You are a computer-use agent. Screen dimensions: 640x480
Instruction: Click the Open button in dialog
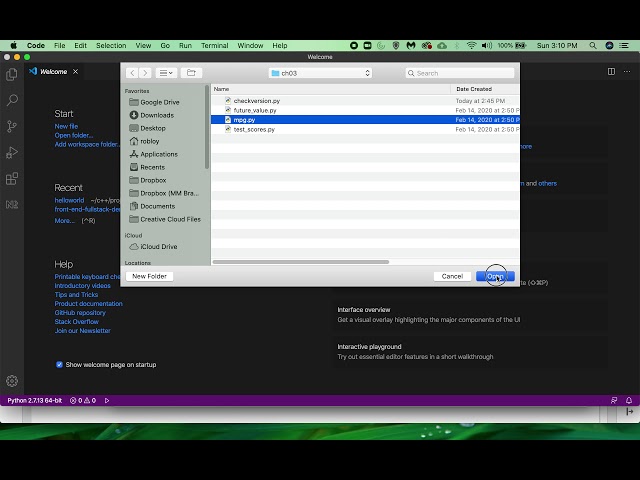pos(495,276)
